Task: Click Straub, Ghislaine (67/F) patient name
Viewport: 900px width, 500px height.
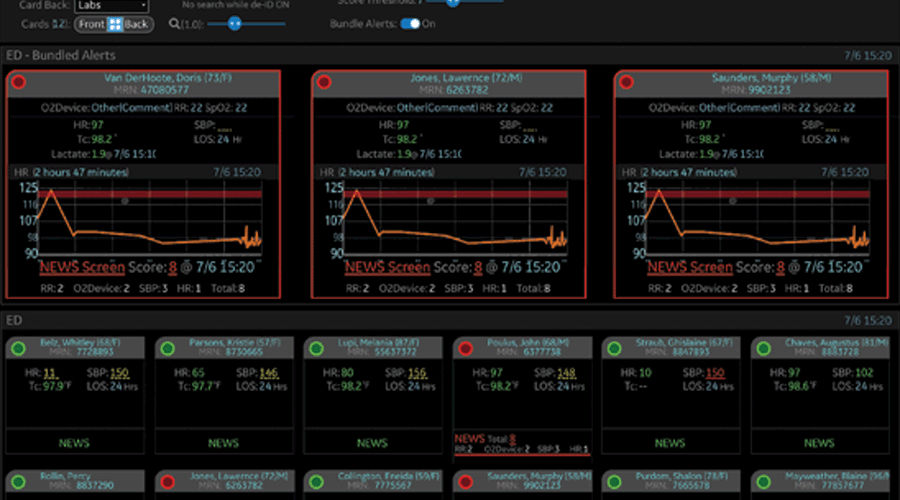Action: click(684, 343)
